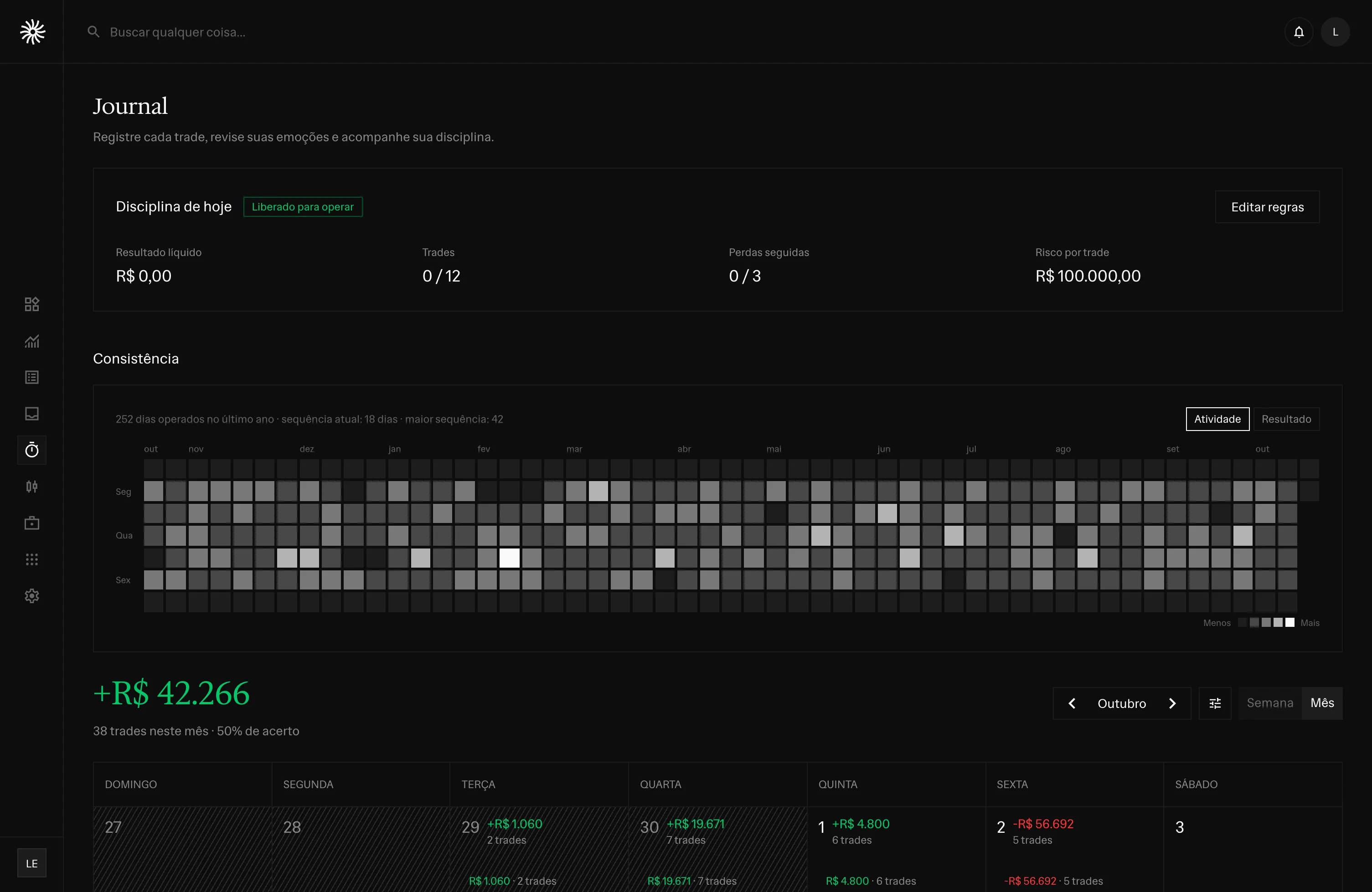Click the Outubro month label

[1121, 703]
